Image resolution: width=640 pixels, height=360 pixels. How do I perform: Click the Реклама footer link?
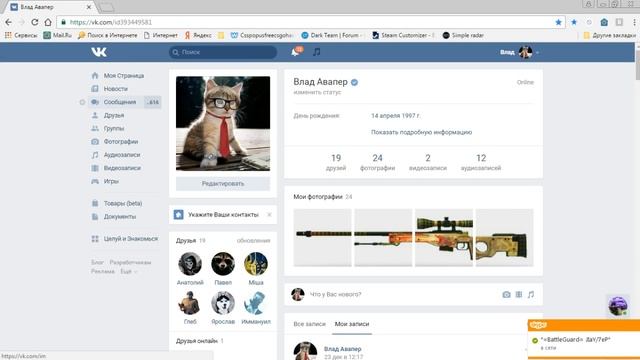(x=102, y=271)
